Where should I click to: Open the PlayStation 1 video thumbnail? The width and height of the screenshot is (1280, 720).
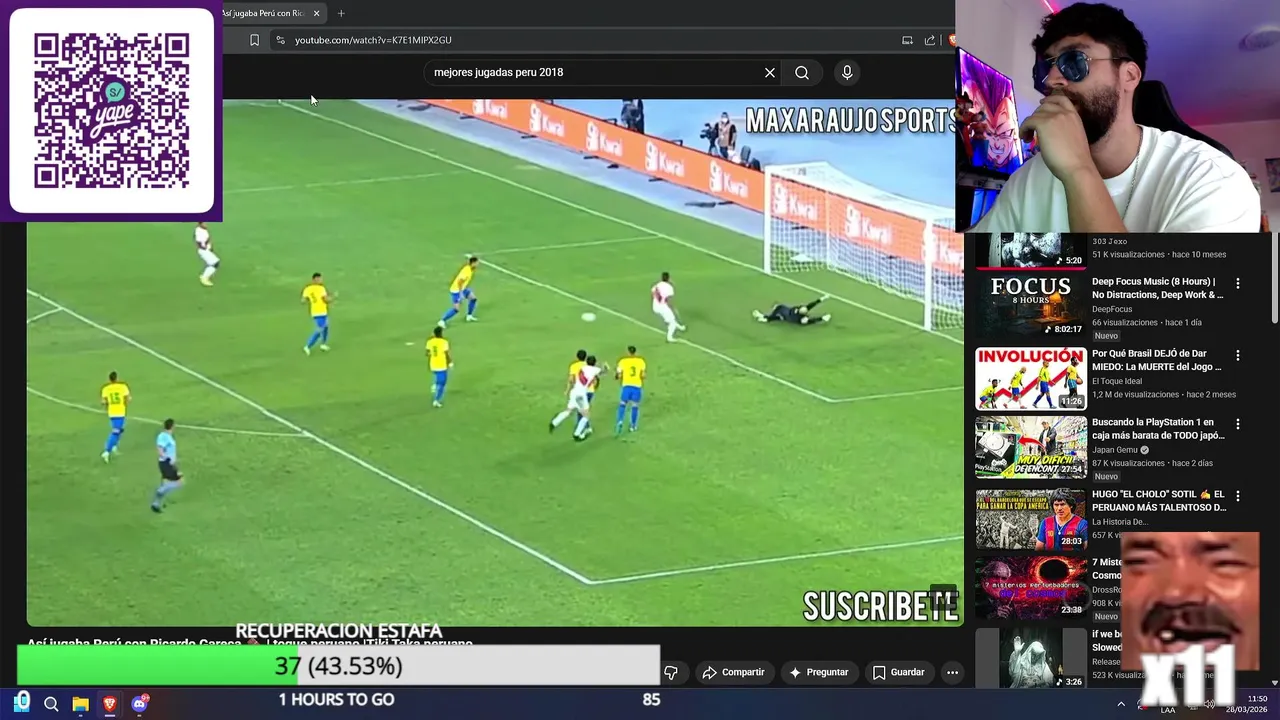(1031, 448)
